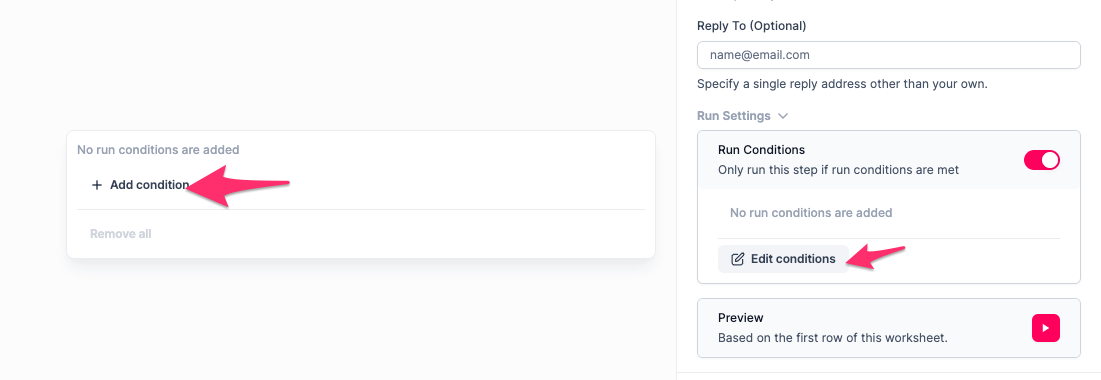Click the Add condition text
The width and height of the screenshot is (1101, 380).
pyautogui.click(x=150, y=185)
